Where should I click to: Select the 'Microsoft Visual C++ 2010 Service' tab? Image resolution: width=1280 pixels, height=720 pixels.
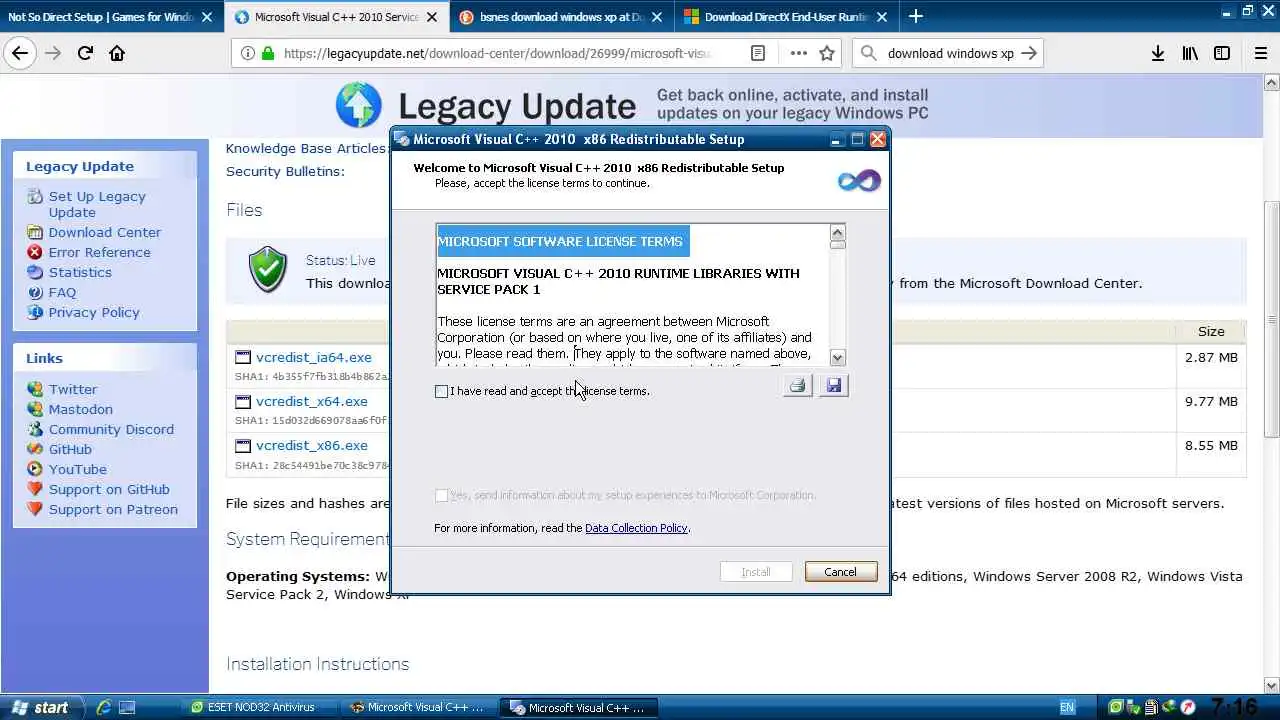(335, 17)
